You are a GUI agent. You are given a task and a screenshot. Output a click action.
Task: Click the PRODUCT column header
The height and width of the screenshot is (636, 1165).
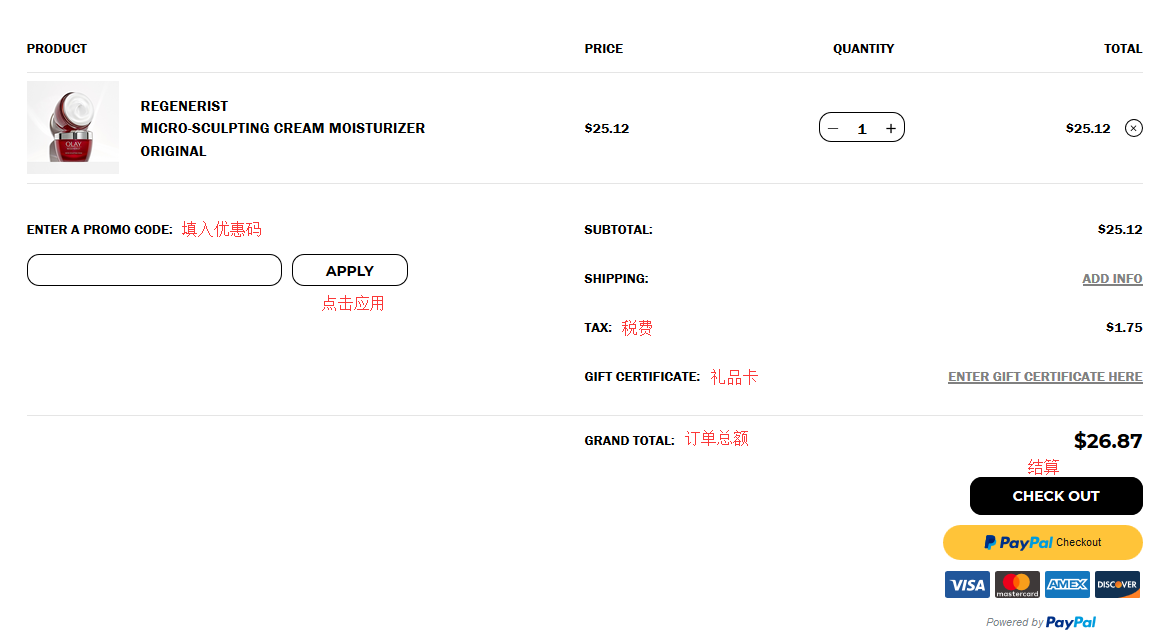click(57, 49)
